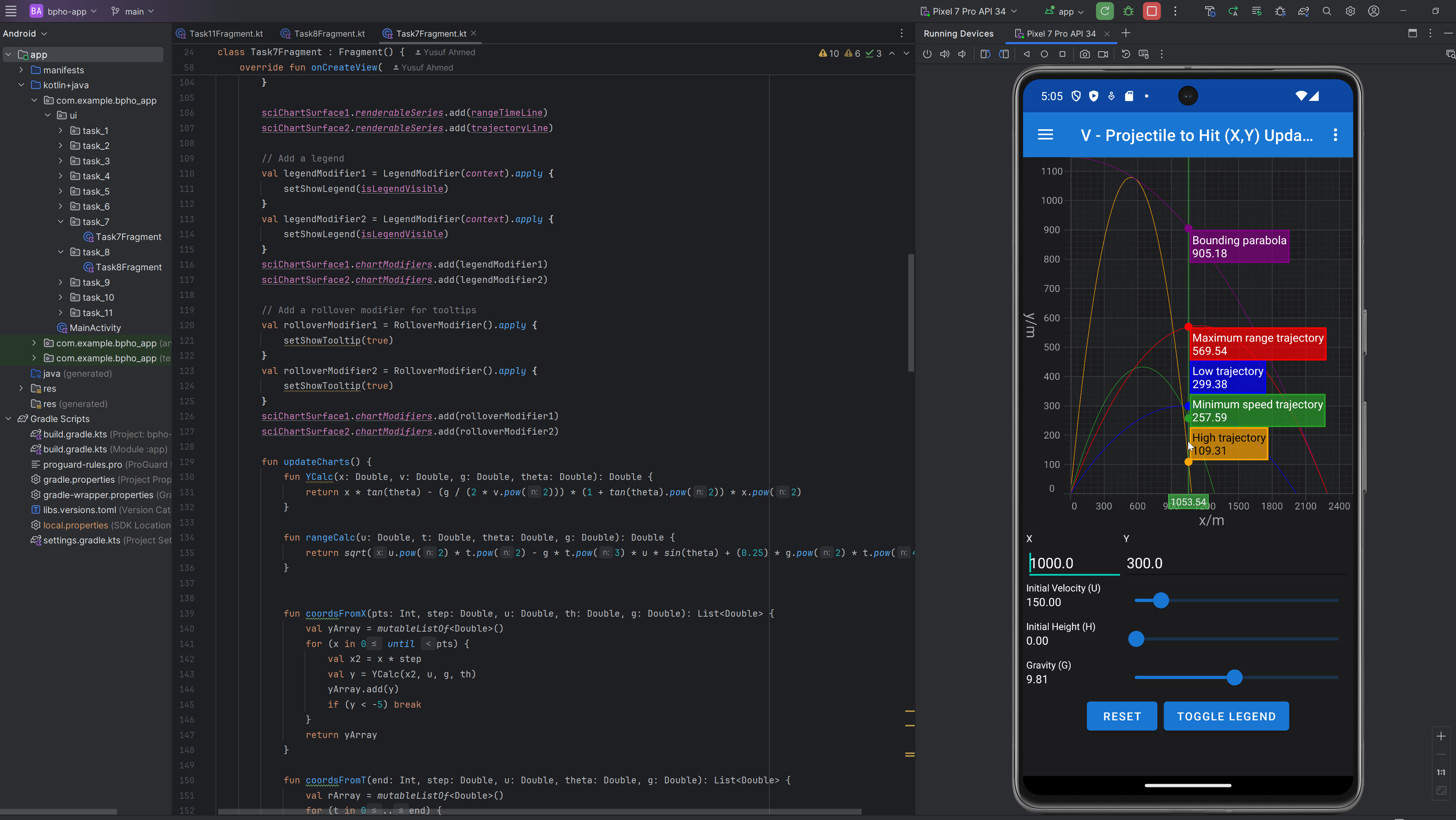Switch to Task8Fragment.kt tab
This screenshot has height=820, width=1456.
pos(329,34)
